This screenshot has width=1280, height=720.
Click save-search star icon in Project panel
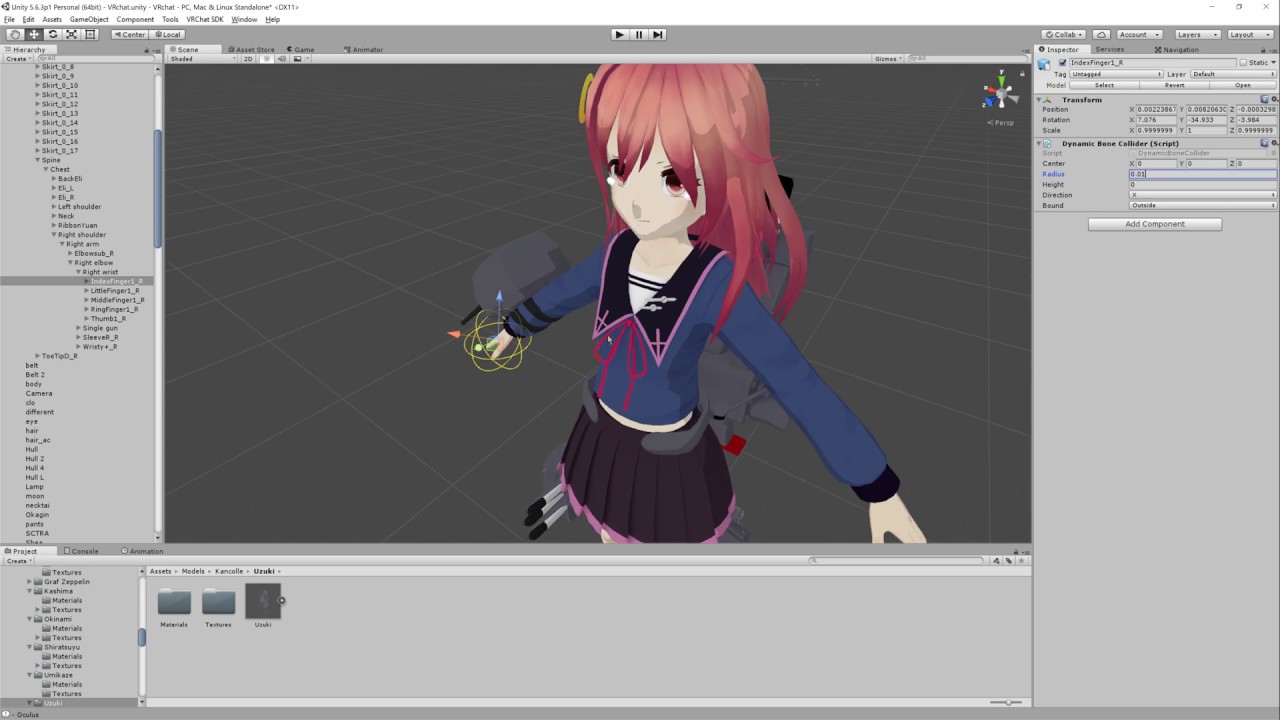point(1019,561)
